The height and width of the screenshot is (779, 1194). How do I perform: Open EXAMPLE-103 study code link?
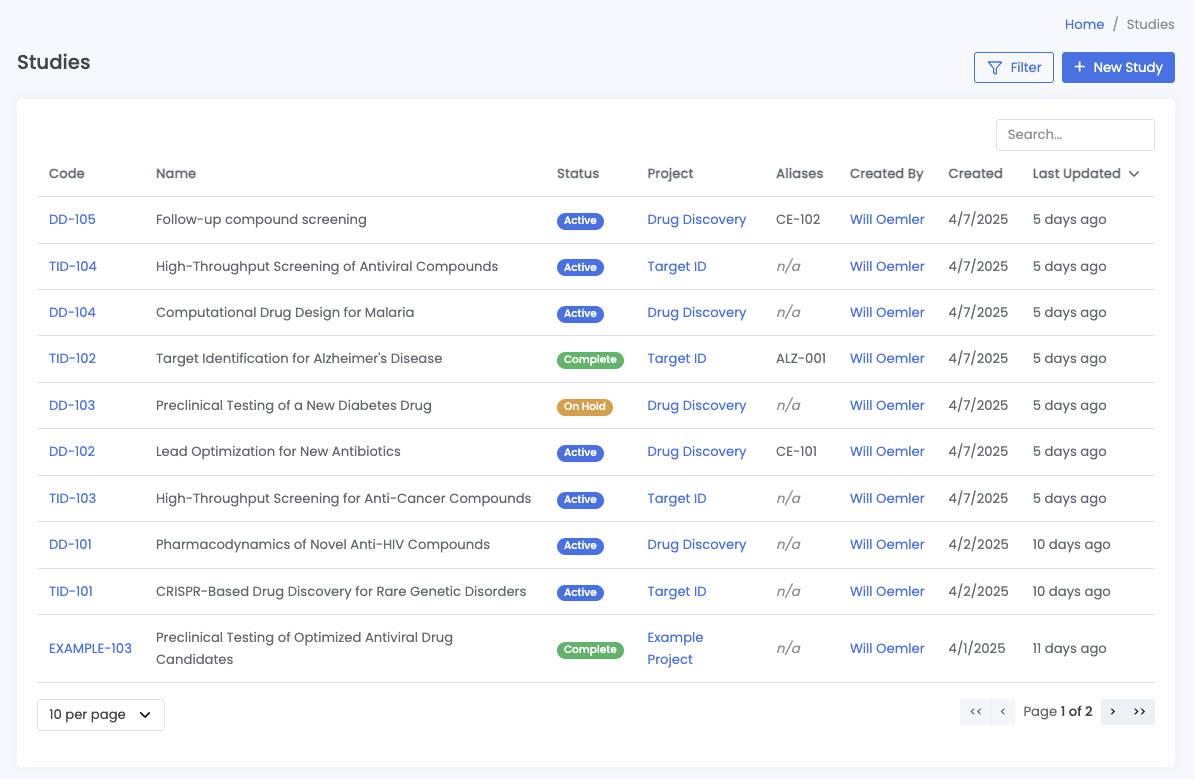pyautogui.click(x=90, y=648)
